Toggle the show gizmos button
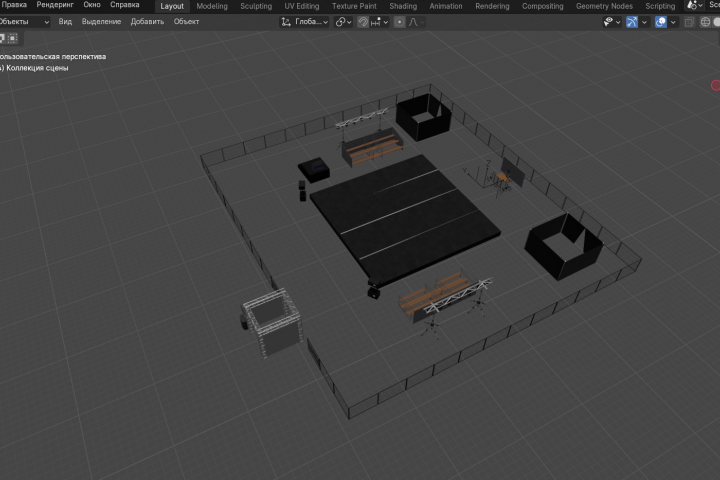Image resolution: width=720 pixels, height=480 pixels. tap(632, 22)
